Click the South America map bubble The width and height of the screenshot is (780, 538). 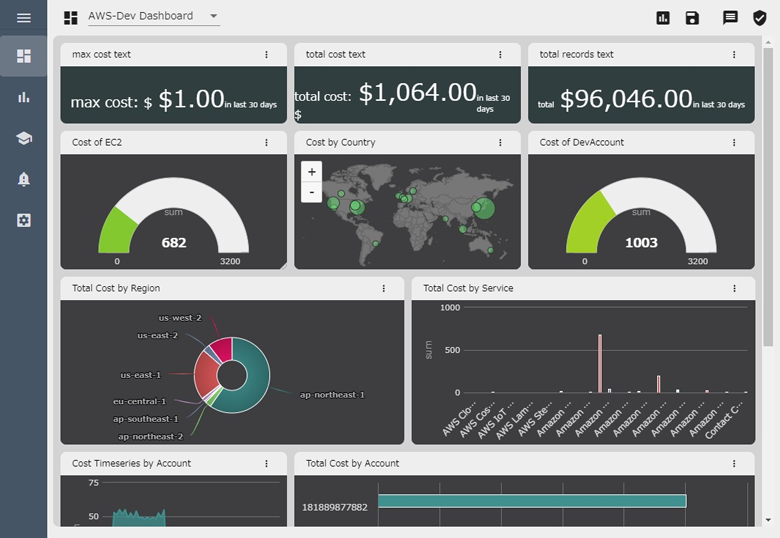[376, 244]
